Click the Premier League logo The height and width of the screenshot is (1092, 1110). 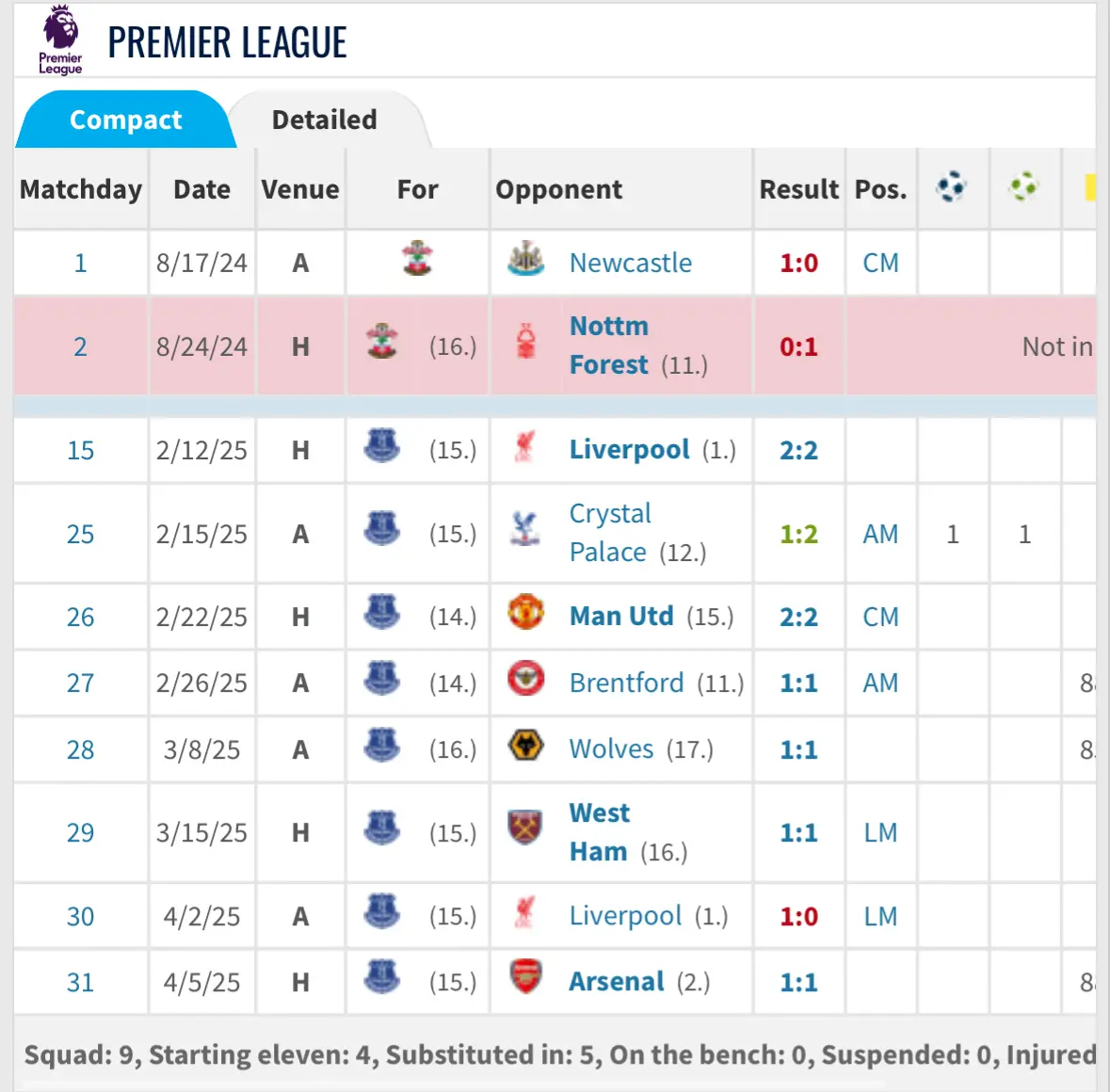pyautogui.click(x=60, y=40)
